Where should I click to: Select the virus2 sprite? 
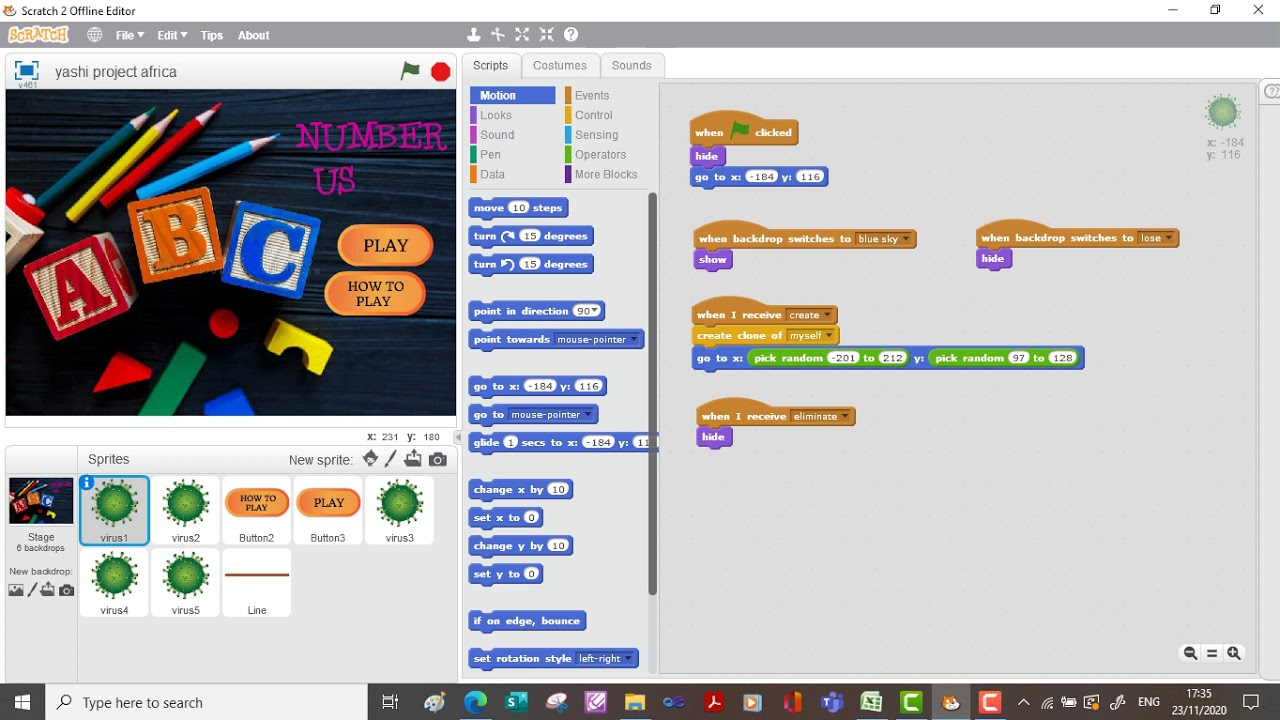tap(186, 510)
